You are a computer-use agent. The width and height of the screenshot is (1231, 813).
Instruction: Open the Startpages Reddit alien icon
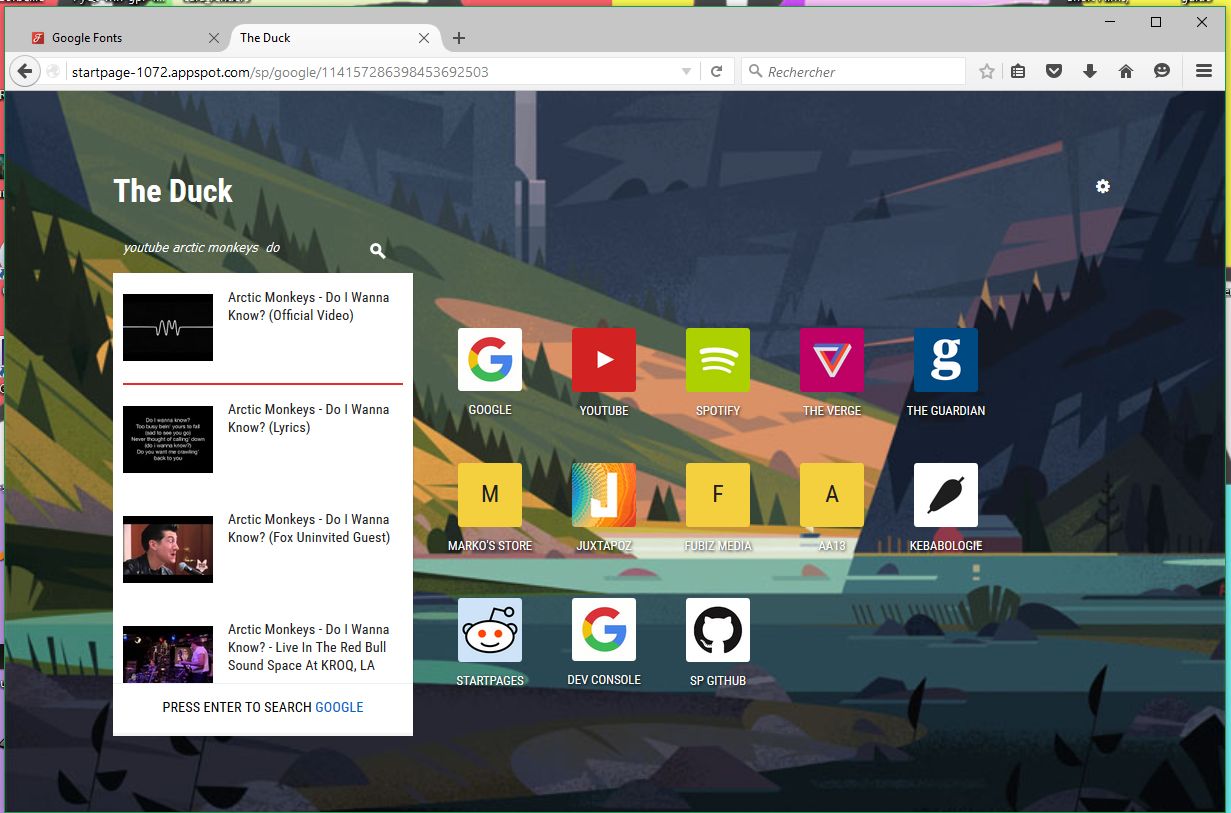[x=489, y=630]
